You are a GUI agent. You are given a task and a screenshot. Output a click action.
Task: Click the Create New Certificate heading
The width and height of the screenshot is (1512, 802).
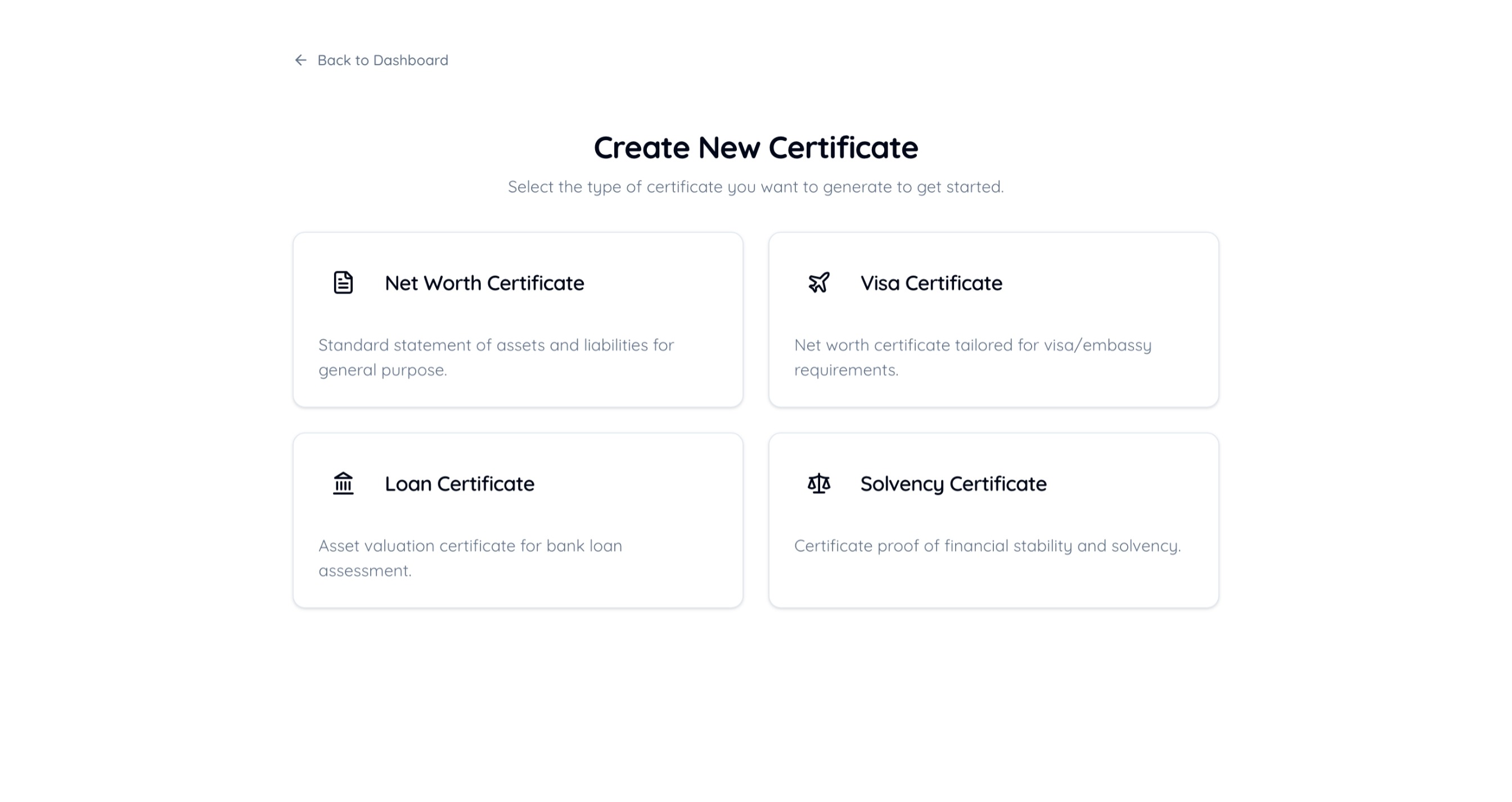[x=755, y=147]
